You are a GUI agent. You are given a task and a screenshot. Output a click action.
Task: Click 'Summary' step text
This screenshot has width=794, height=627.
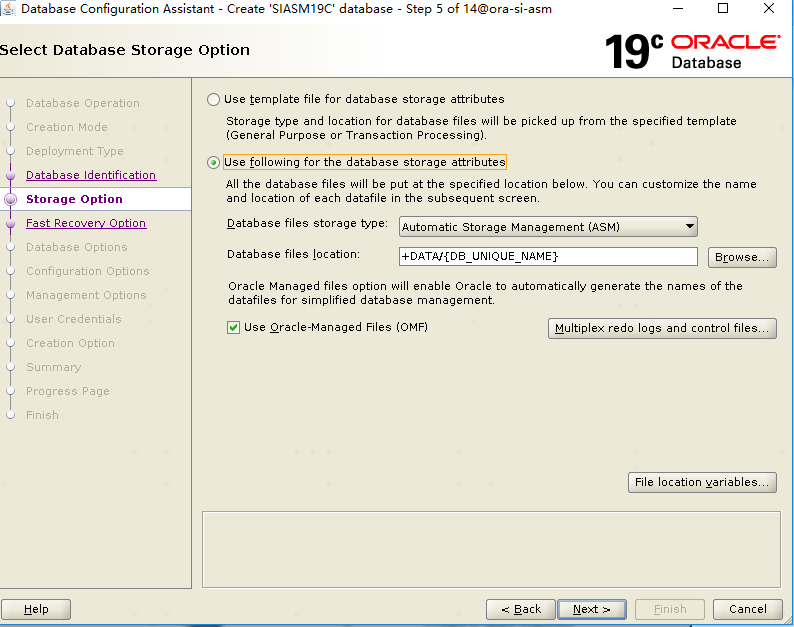tap(54, 367)
